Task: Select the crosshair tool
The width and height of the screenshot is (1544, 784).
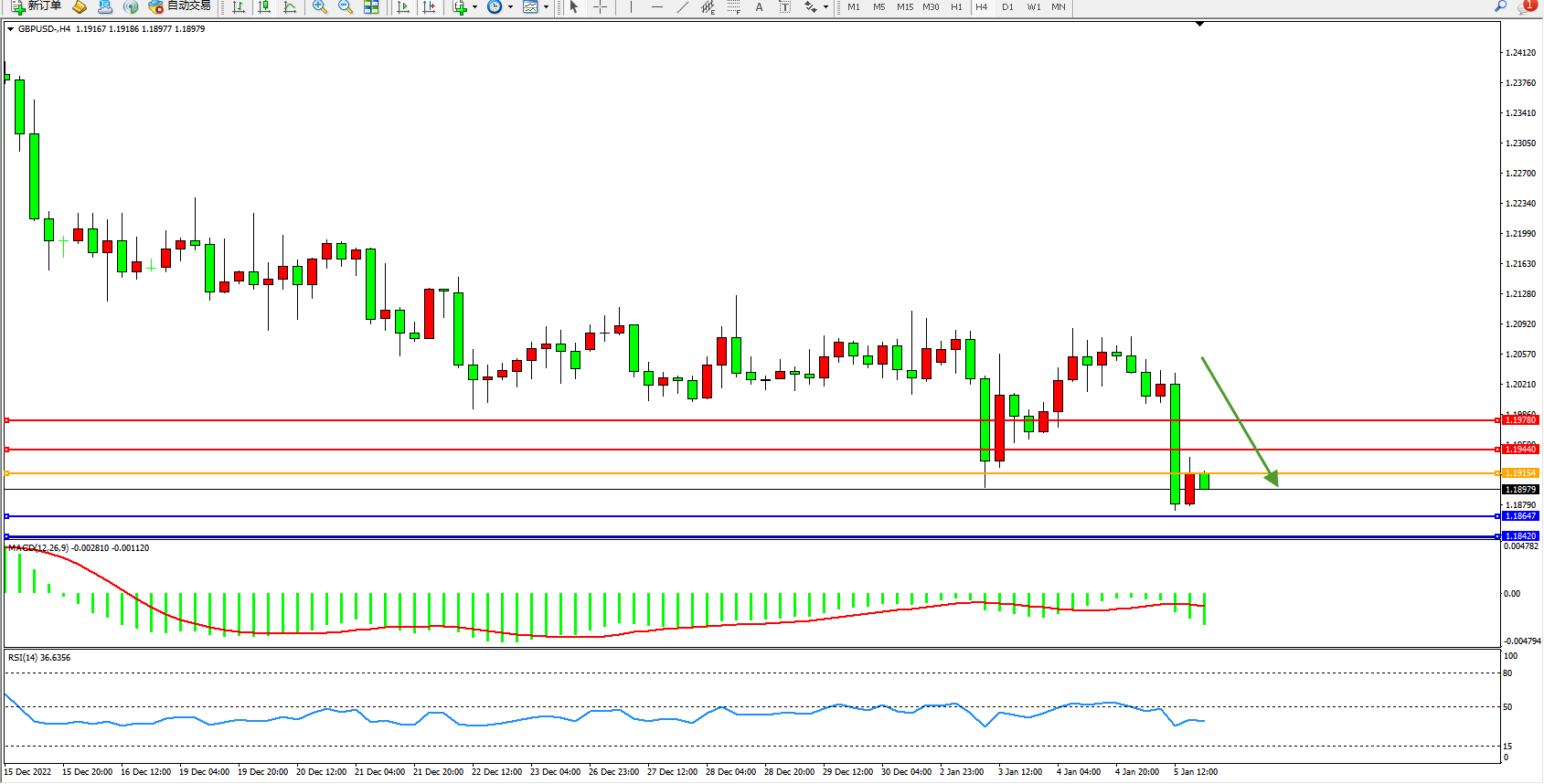Action: 600,7
